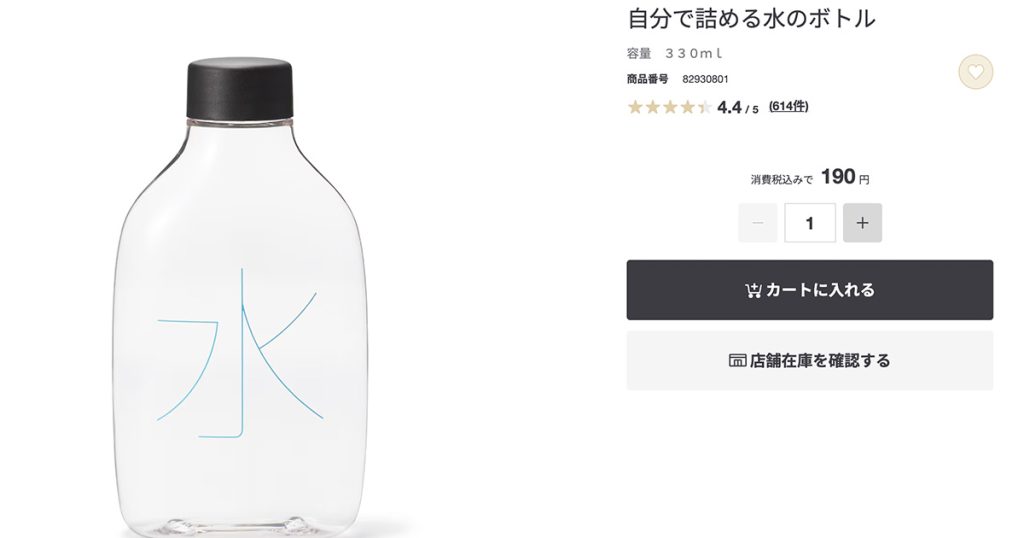
Task: Add product to favorites with heart icon
Action: coord(975,72)
